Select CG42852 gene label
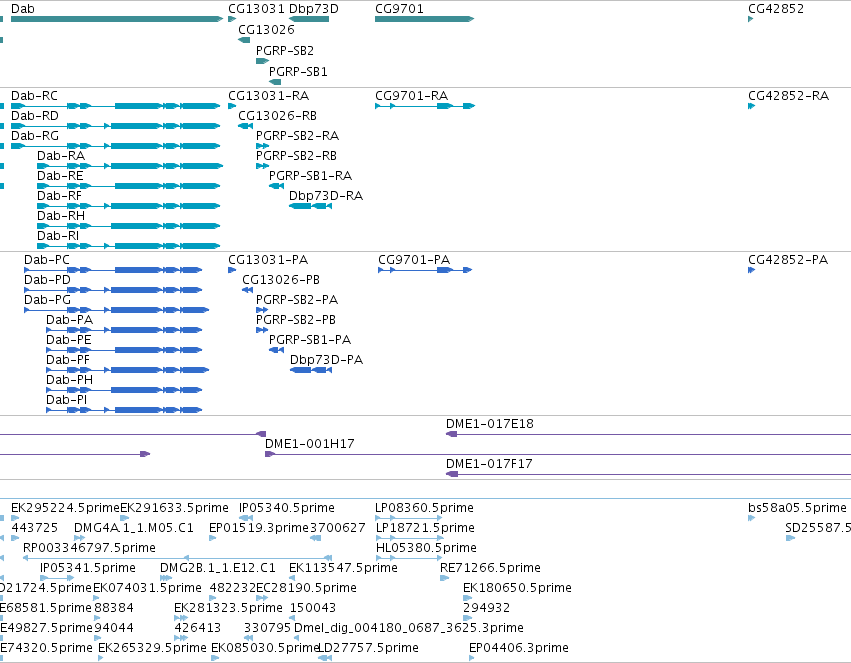 click(x=776, y=9)
